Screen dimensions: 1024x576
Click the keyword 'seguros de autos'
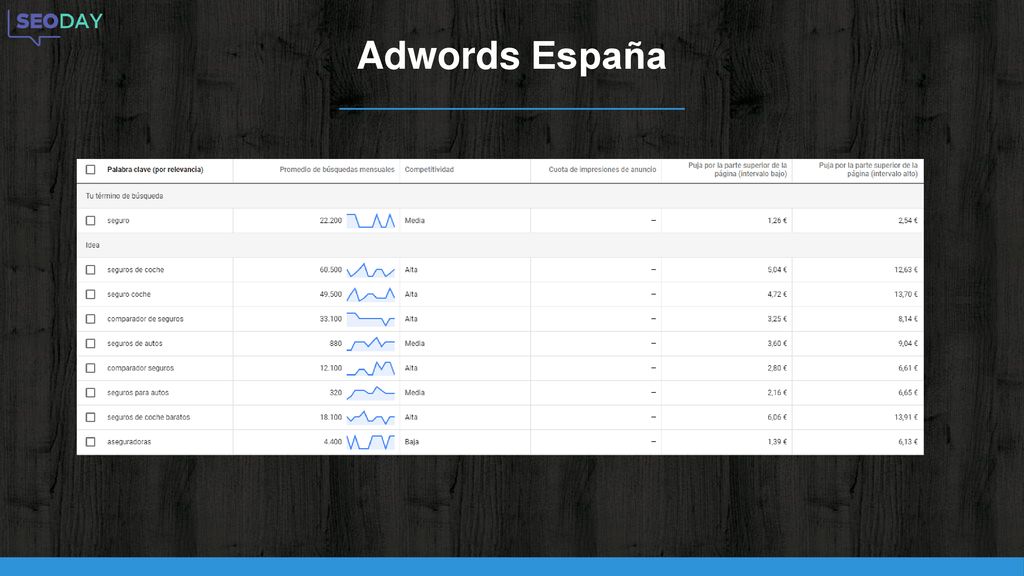point(135,344)
